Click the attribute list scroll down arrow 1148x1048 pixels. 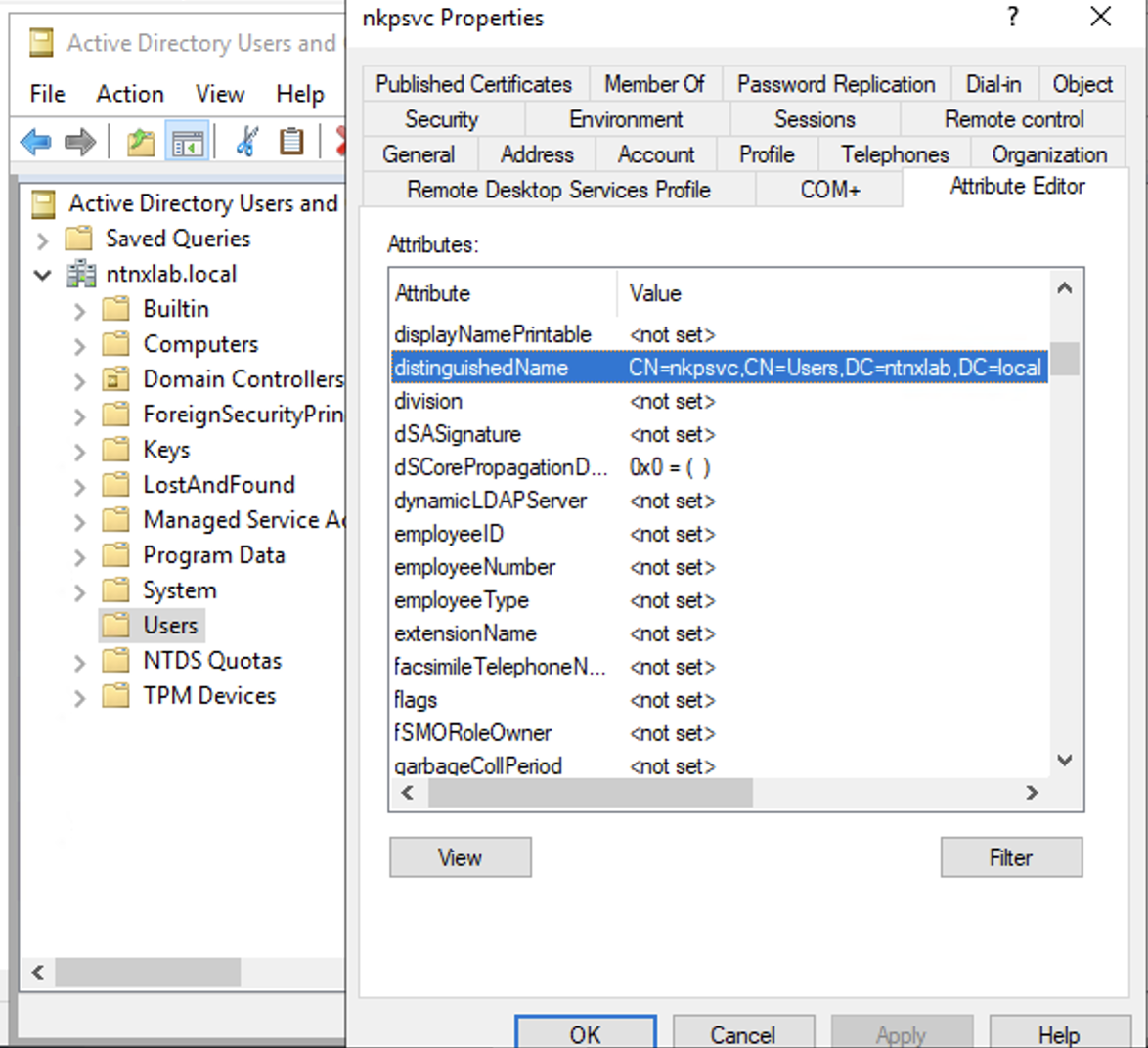(x=1065, y=760)
